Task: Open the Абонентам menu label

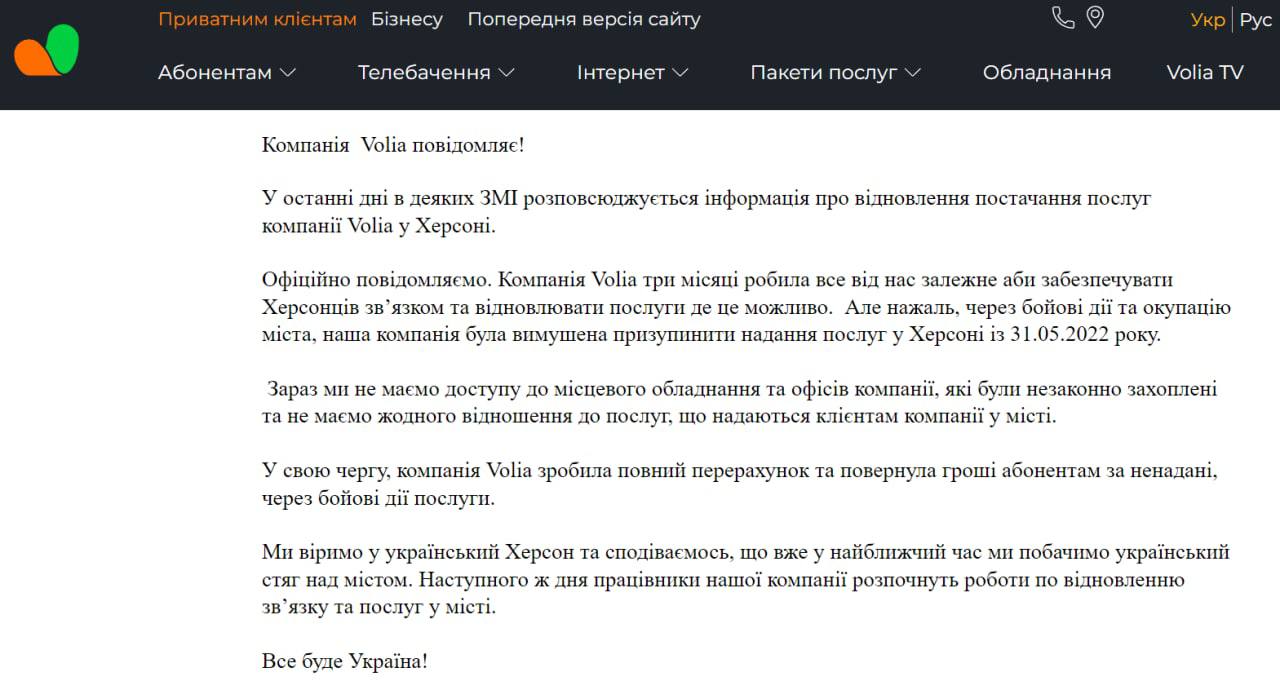Action: point(215,72)
